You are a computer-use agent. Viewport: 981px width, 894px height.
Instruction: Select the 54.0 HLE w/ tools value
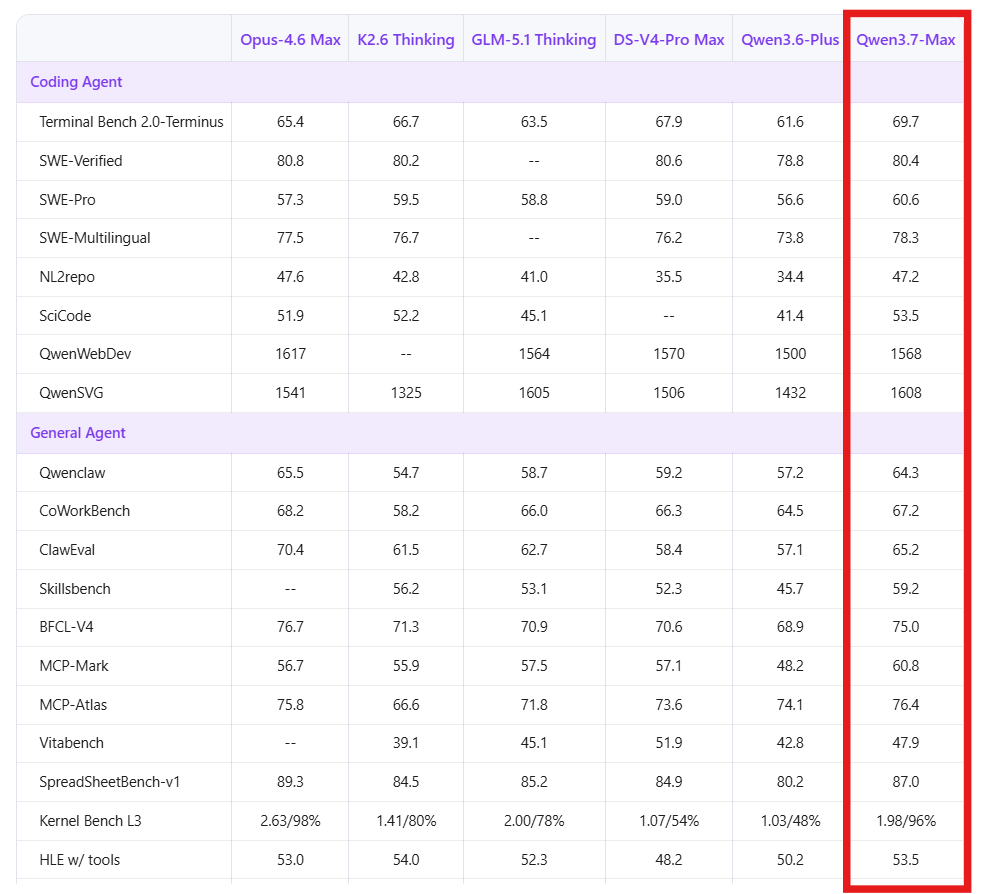(x=406, y=860)
